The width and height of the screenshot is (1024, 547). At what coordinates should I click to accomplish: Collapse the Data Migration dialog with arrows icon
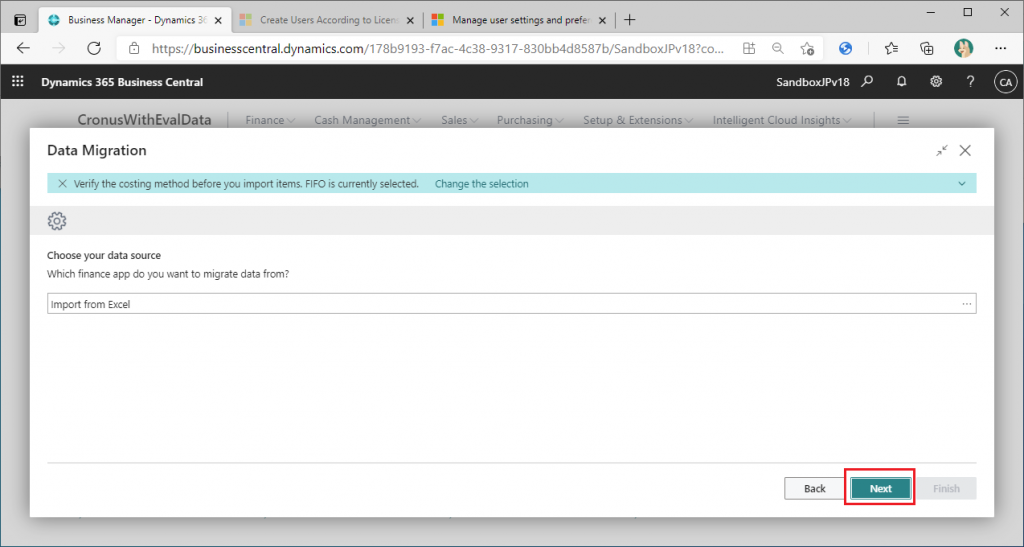tap(942, 151)
